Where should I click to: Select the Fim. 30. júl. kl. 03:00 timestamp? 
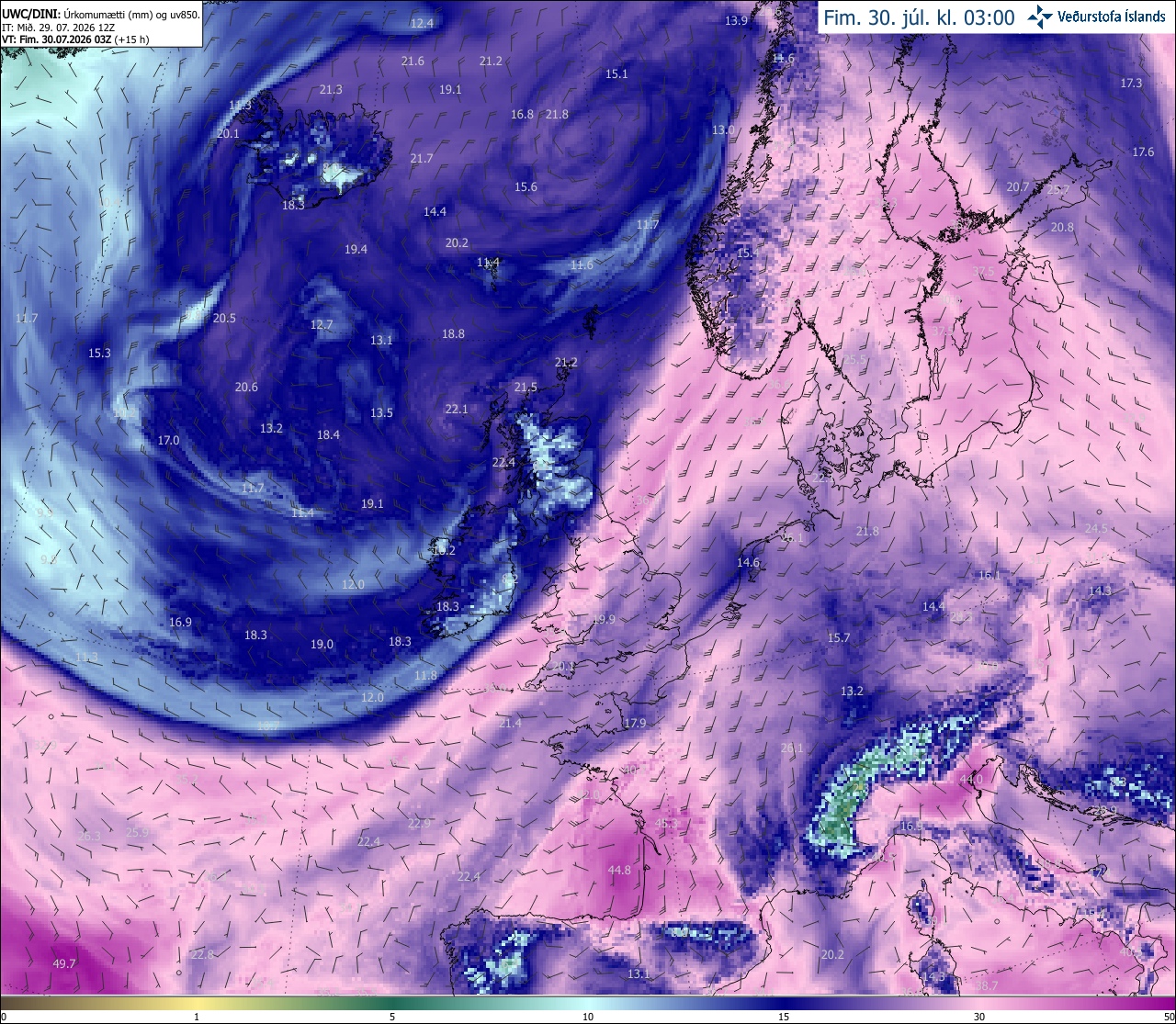(919, 17)
